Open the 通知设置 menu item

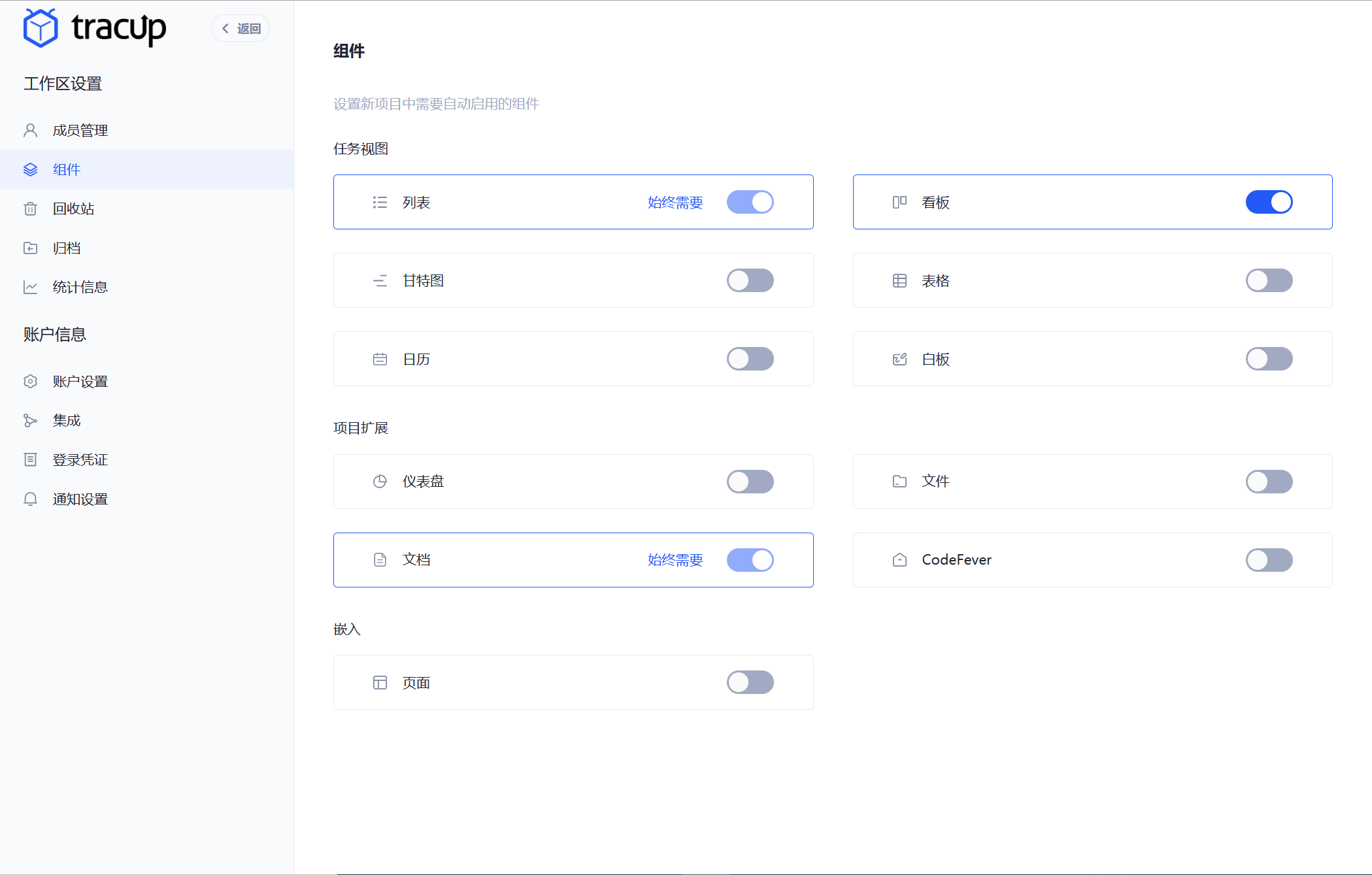[x=80, y=499]
